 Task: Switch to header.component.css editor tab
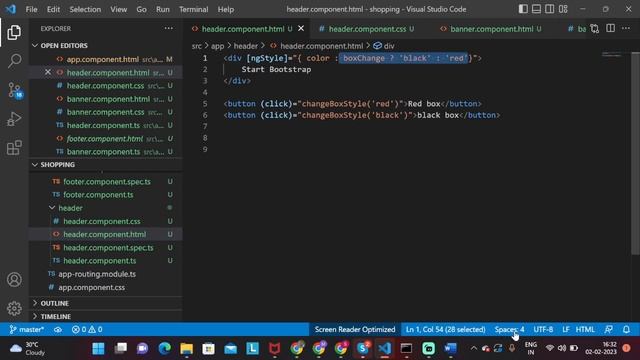(x=367, y=29)
